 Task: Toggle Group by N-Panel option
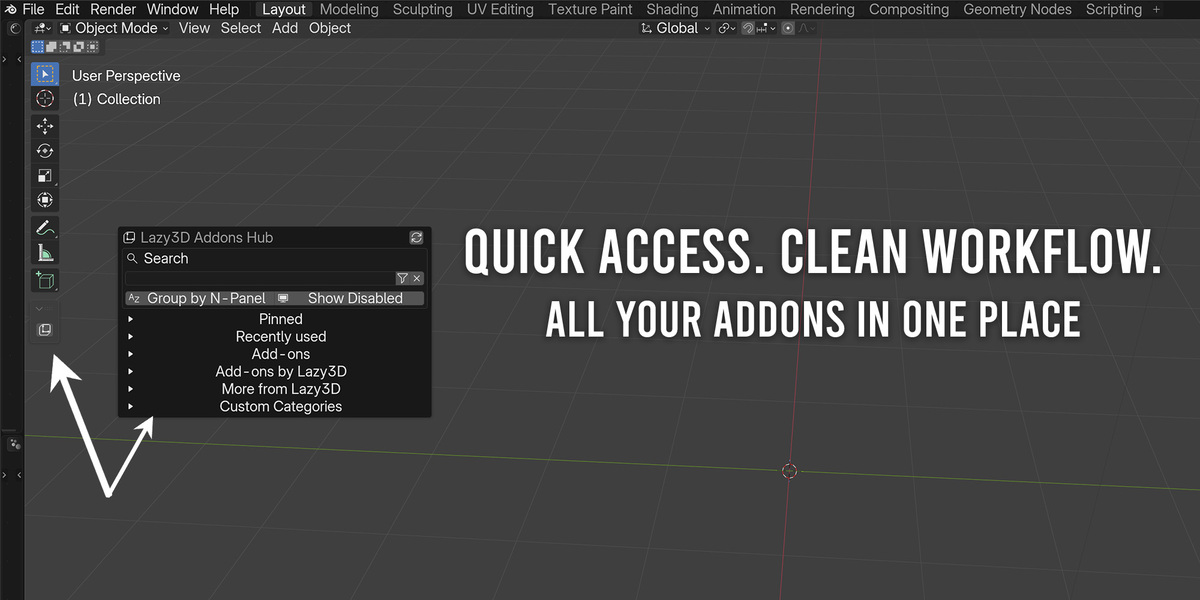point(198,298)
